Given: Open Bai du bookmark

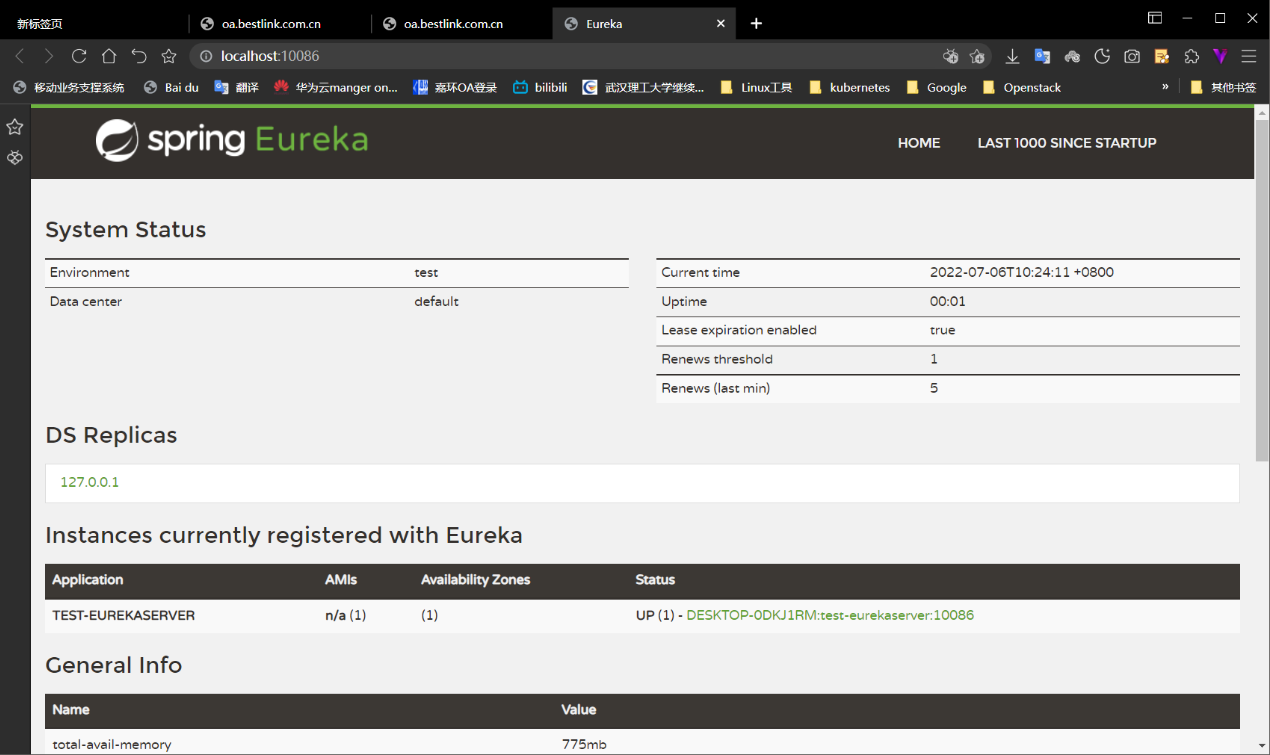Looking at the screenshot, I should [171, 88].
